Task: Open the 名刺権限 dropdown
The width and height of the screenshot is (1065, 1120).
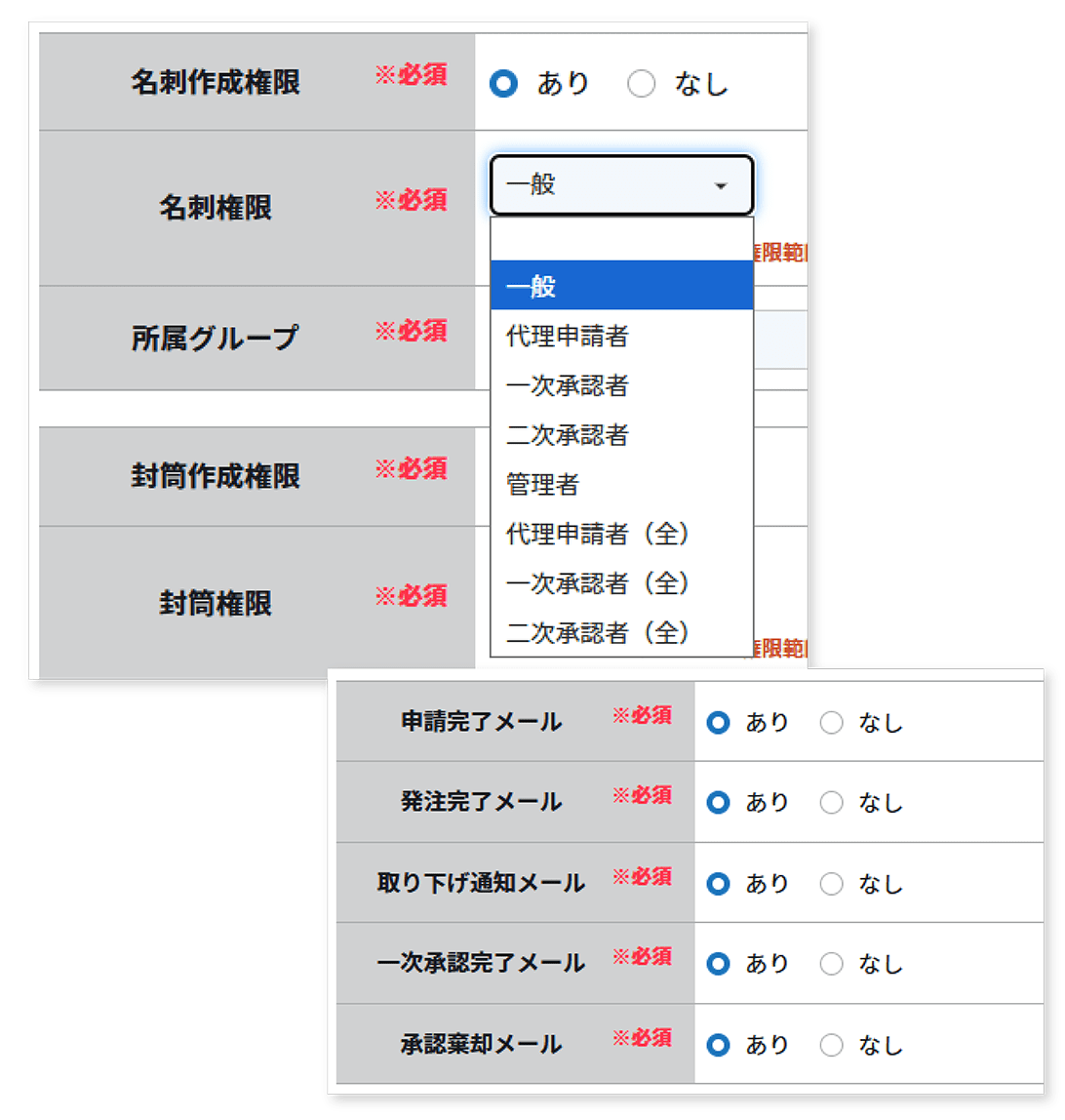Action: 620,185
